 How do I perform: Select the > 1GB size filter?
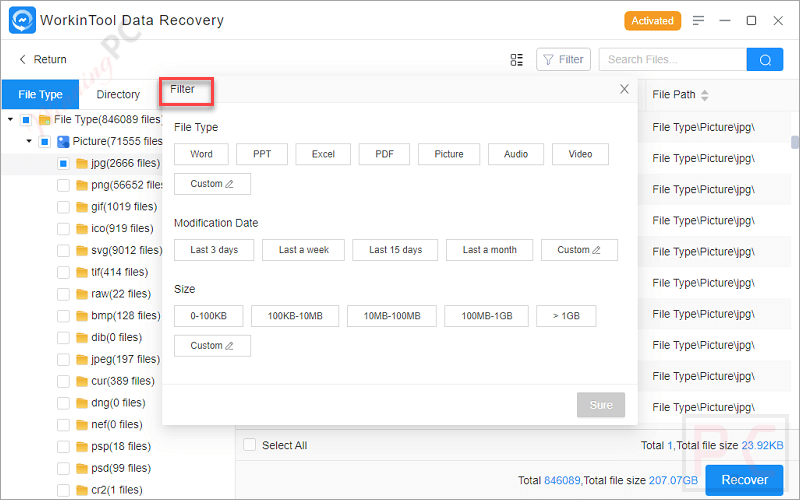pos(566,316)
